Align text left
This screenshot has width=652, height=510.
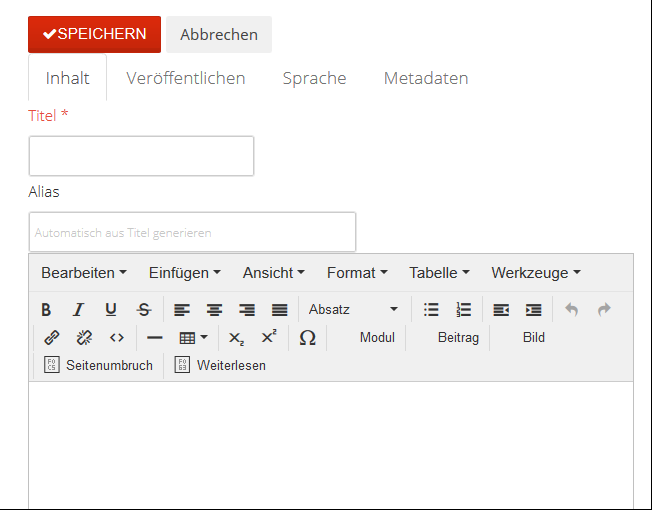click(x=182, y=310)
